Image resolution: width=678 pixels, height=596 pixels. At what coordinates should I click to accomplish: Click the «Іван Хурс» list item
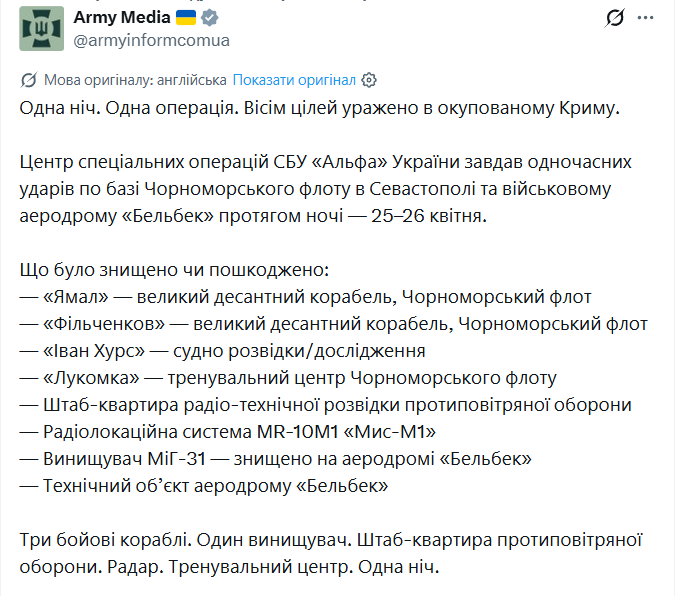222,351
